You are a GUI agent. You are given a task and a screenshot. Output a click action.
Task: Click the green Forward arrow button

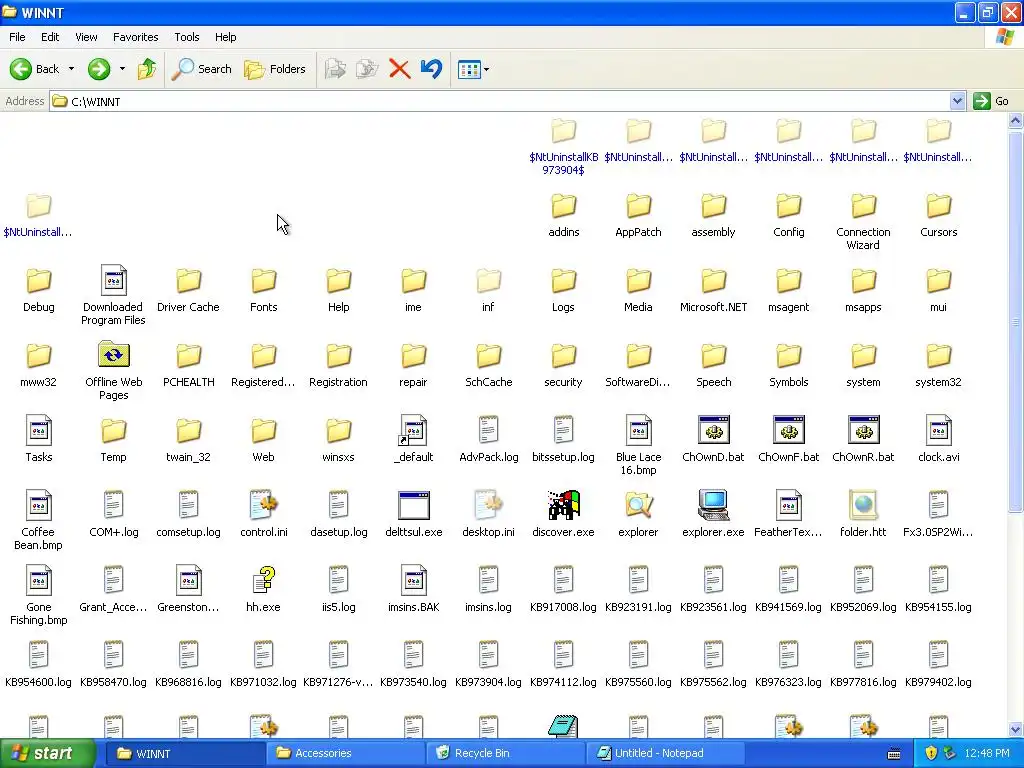[99, 69]
